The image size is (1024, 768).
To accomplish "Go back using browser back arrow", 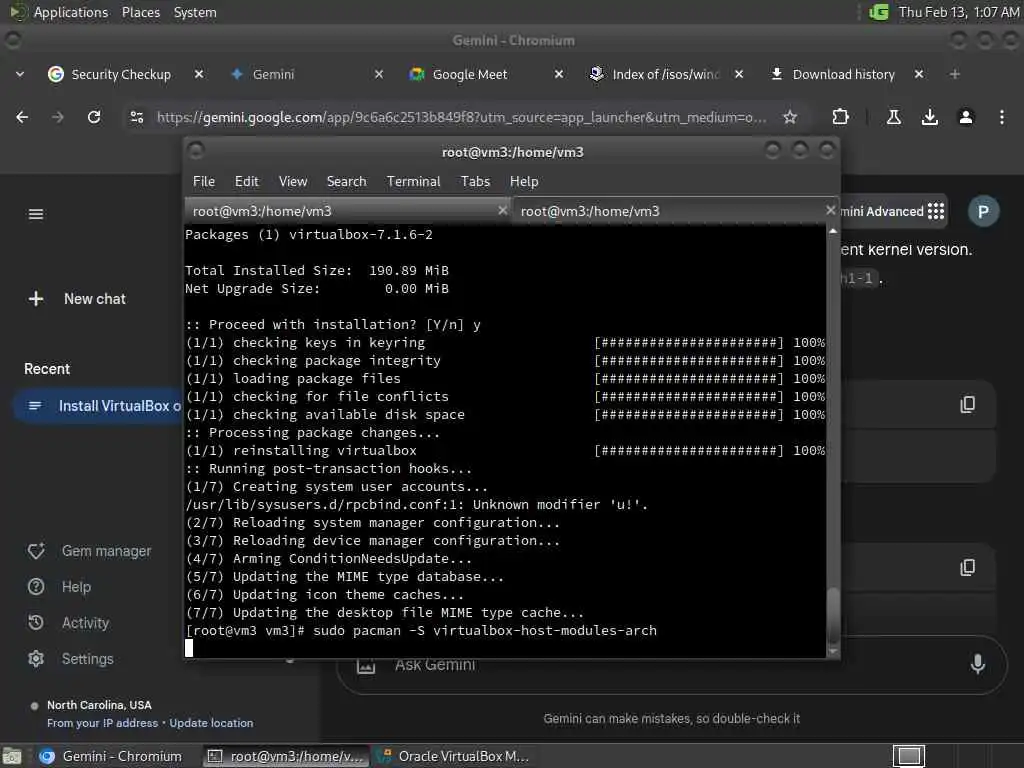I will pyautogui.click(x=22, y=117).
